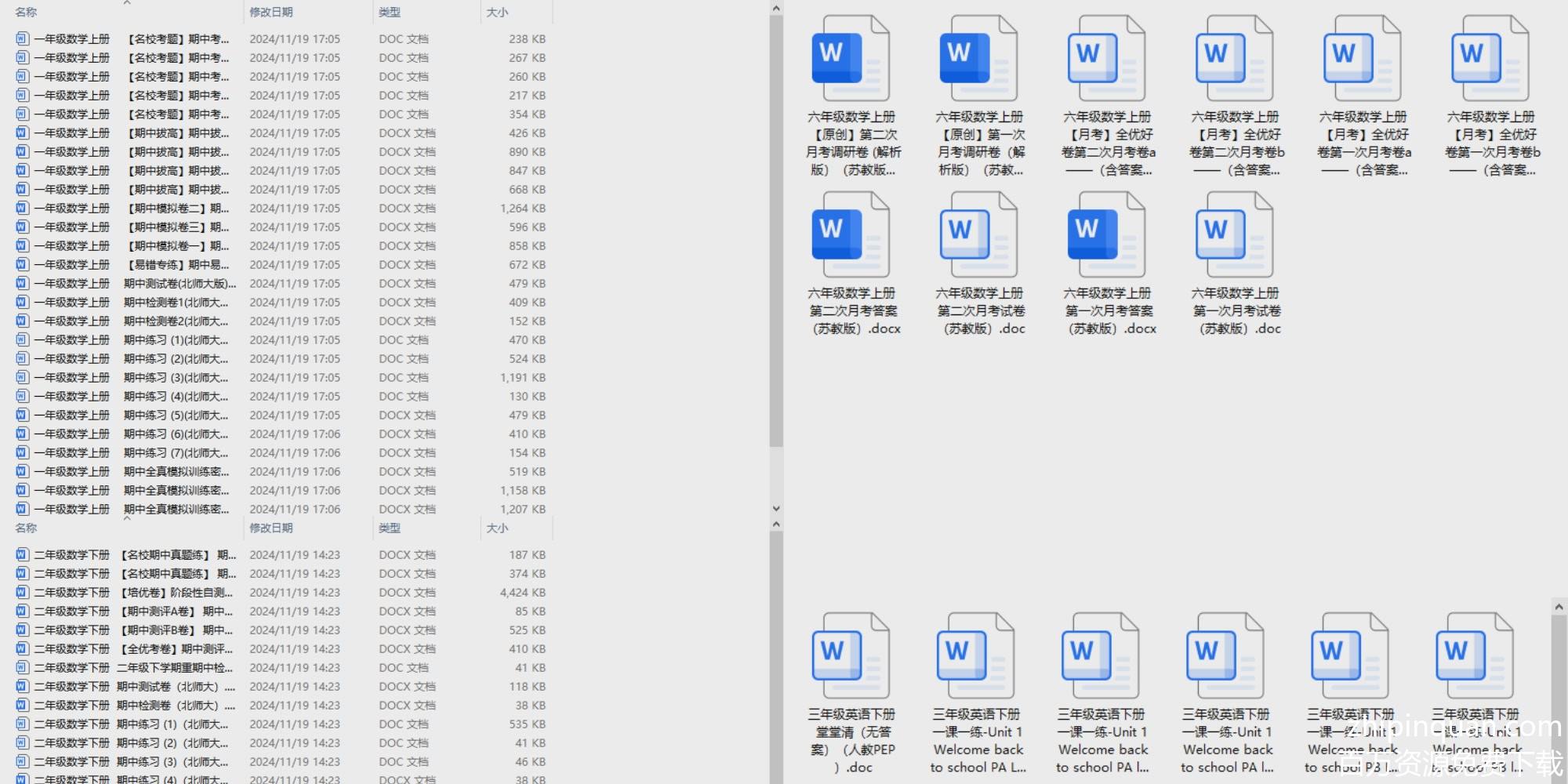Sort upper file list by 大小 column
The image size is (1568, 784).
pyautogui.click(x=497, y=13)
